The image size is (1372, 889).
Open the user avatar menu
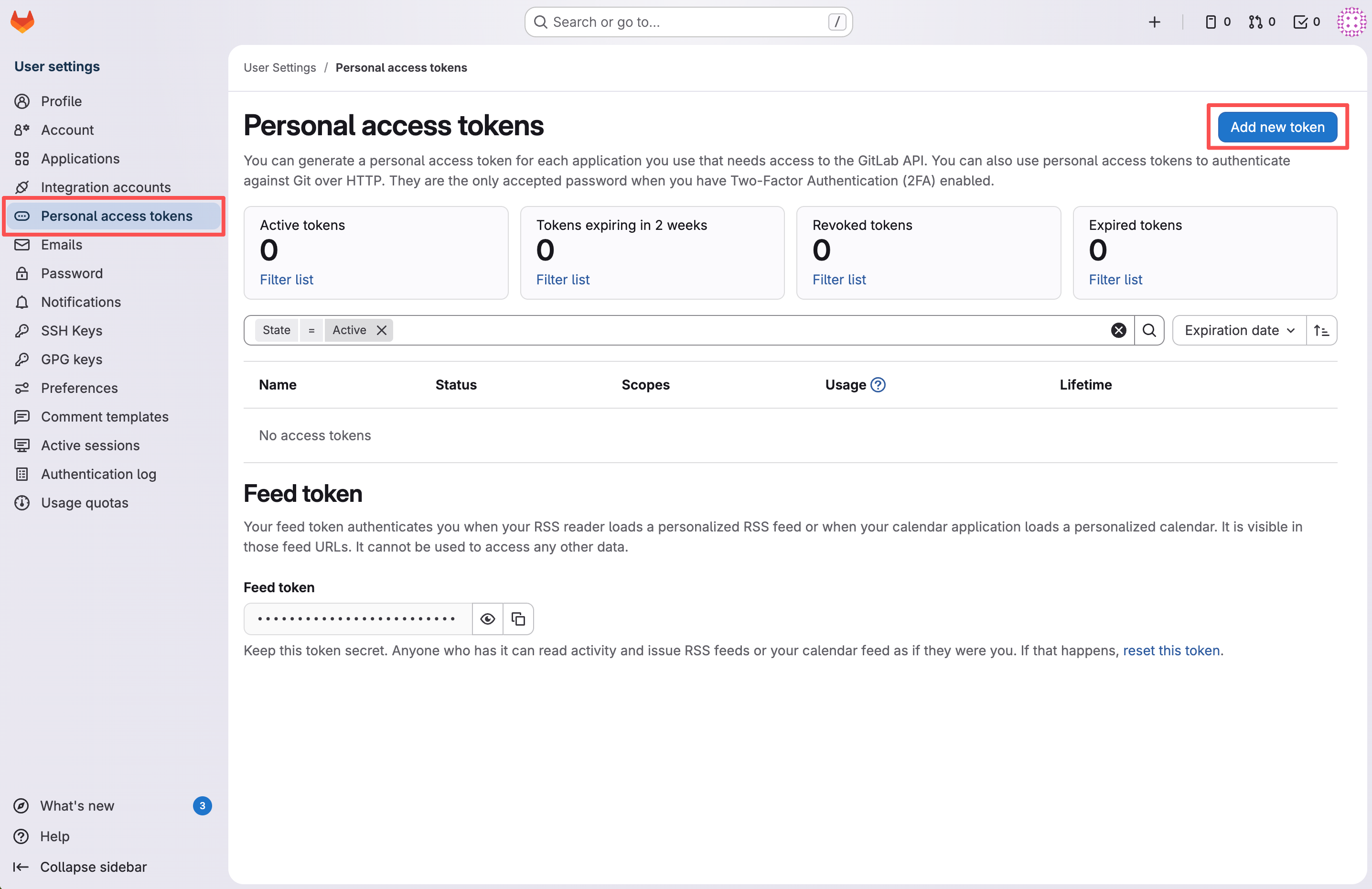(x=1350, y=22)
